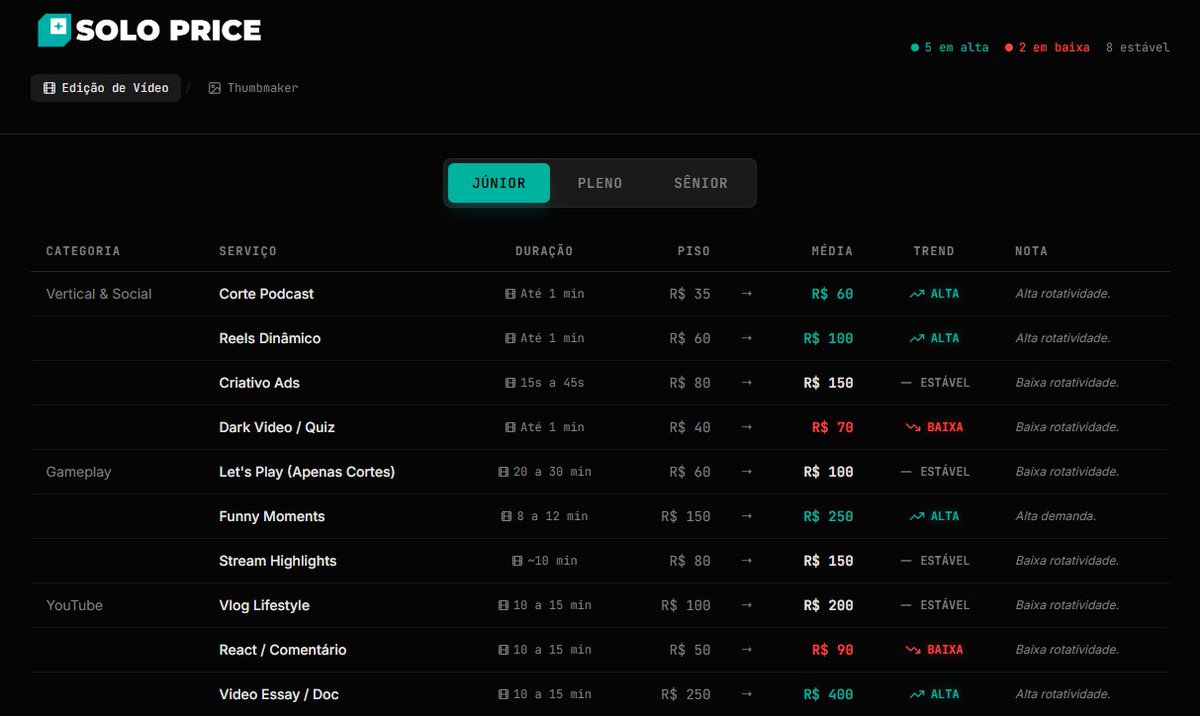Viewport: 1200px width, 716px height.
Task: Click the PISO column header
Action: point(694,251)
